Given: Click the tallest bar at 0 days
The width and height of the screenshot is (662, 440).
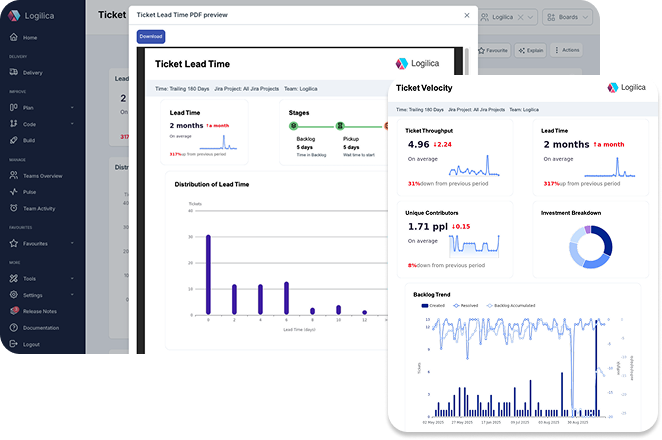Looking at the screenshot, I should [x=208, y=275].
